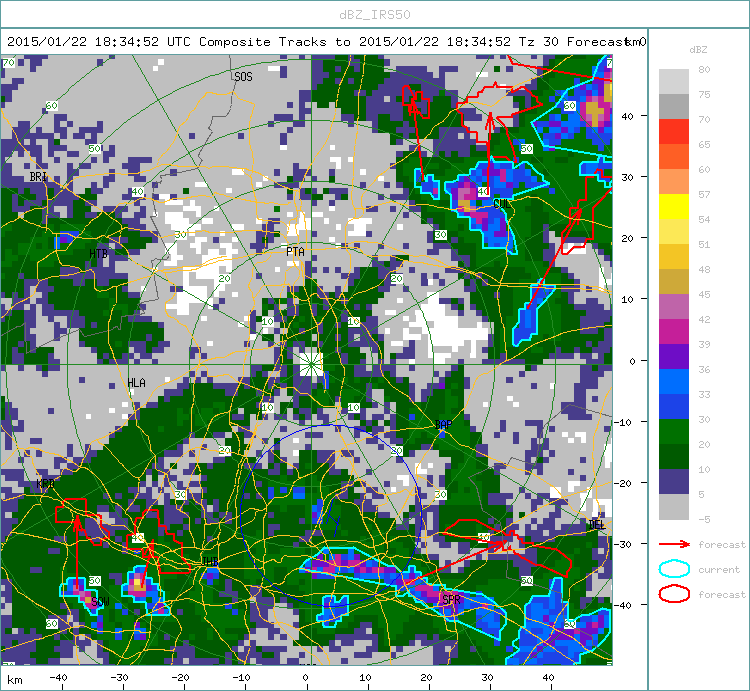Click the cyan-outlined storm cell near CUL
This screenshot has width=750, height=691.
[495, 201]
